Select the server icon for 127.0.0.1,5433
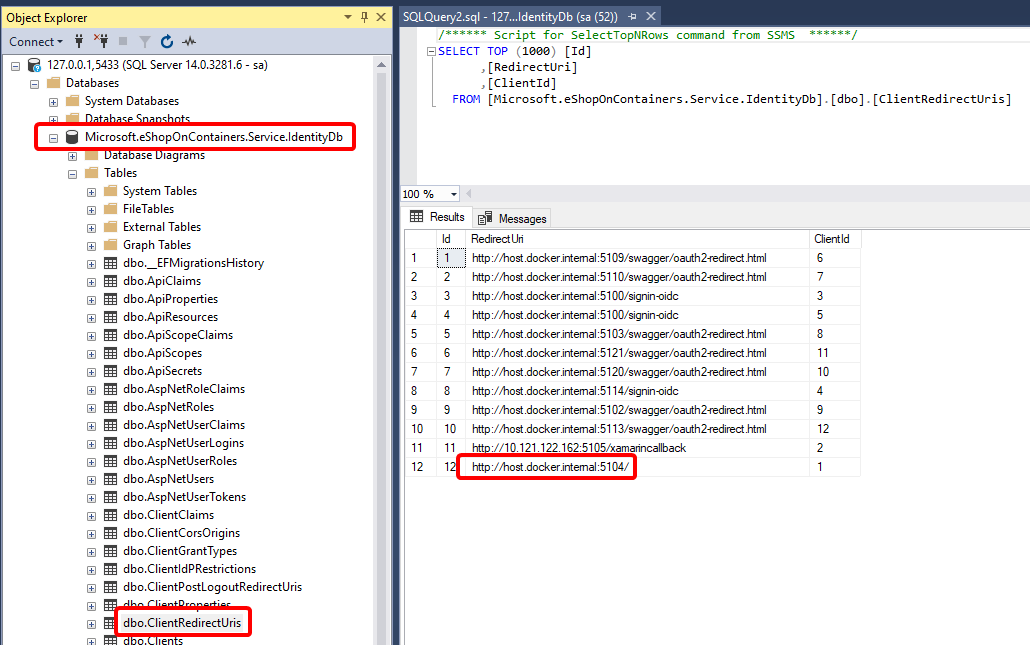Image resolution: width=1030 pixels, height=645 pixels. click(x=34, y=65)
